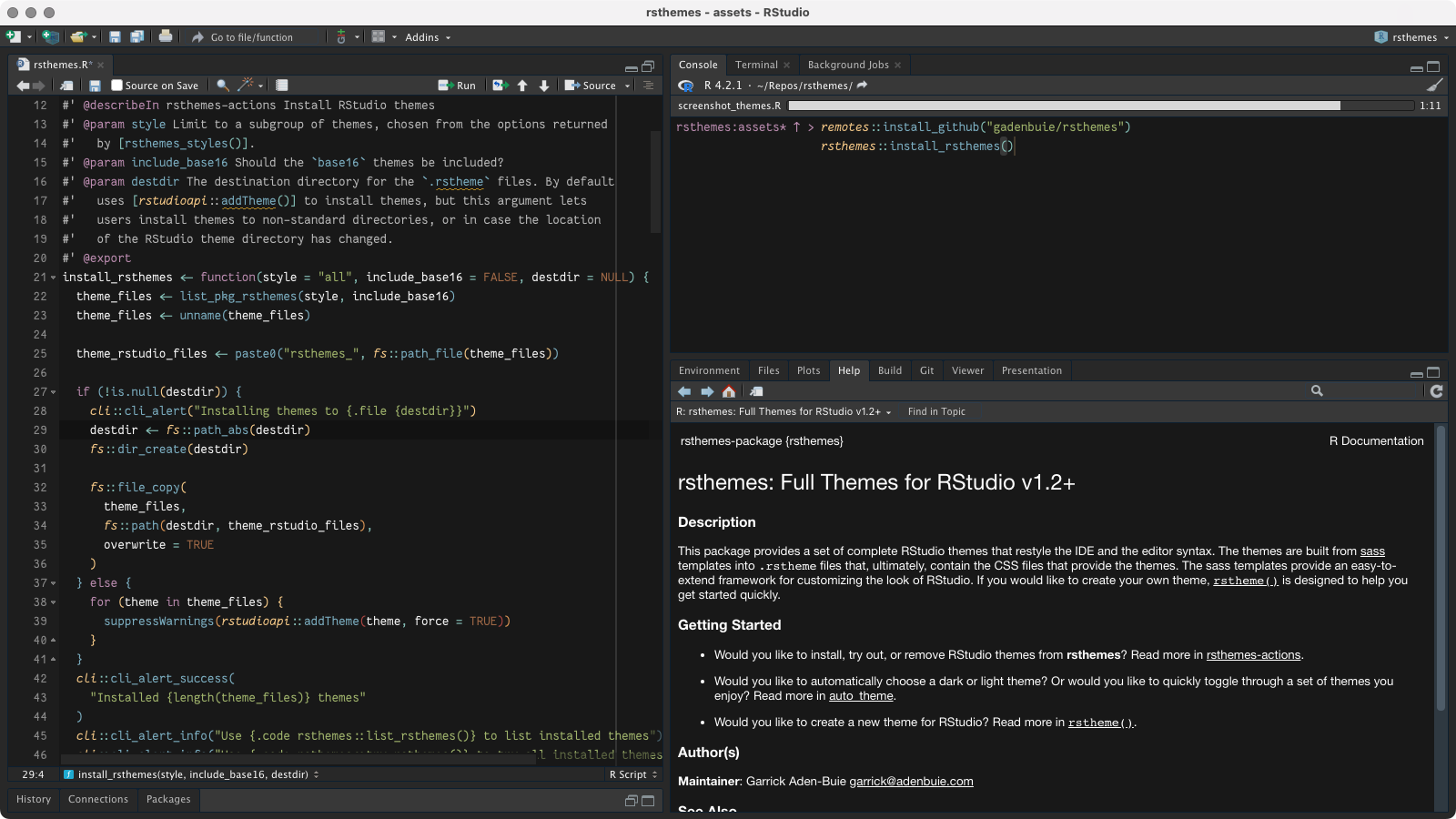This screenshot has height=819, width=1456.
Task: Re-run the previous code region
Action: point(500,86)
